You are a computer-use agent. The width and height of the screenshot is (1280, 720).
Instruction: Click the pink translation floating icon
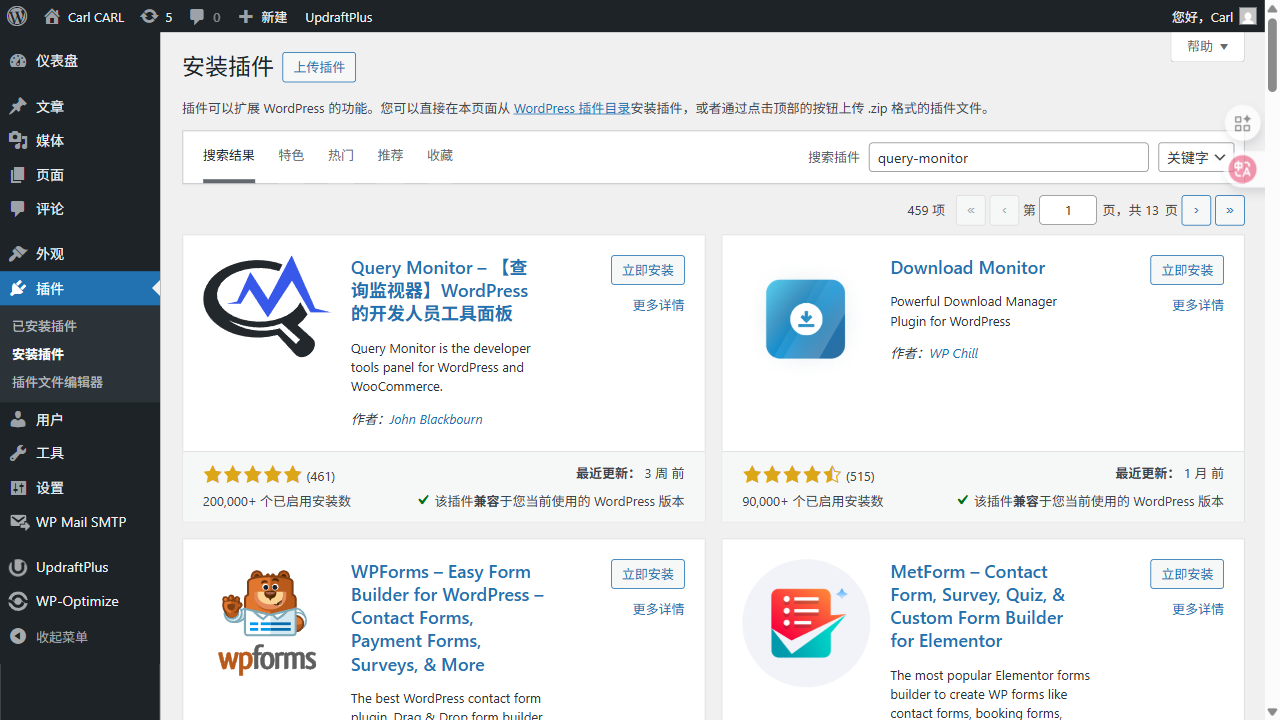click(x=1242, y=169)
